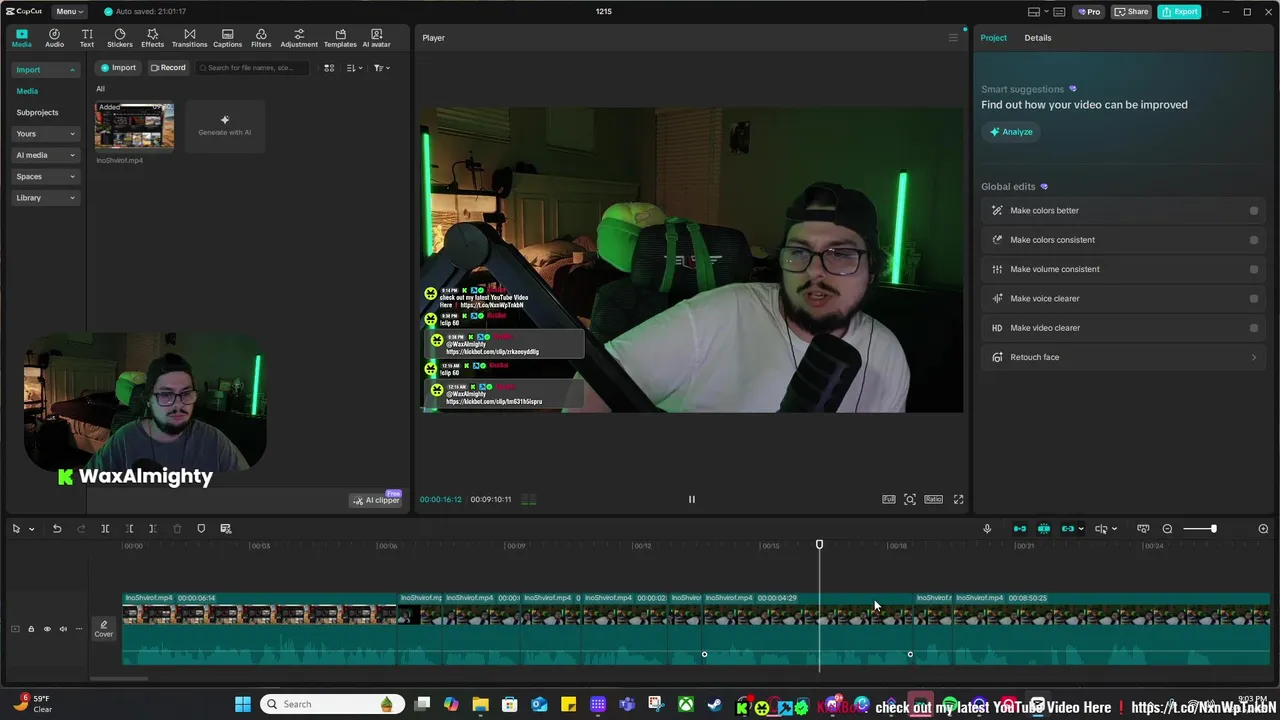The image size is (1280, 720).
Task: Open the Menu dropdown in title bar
Action: tap(69, 11)
